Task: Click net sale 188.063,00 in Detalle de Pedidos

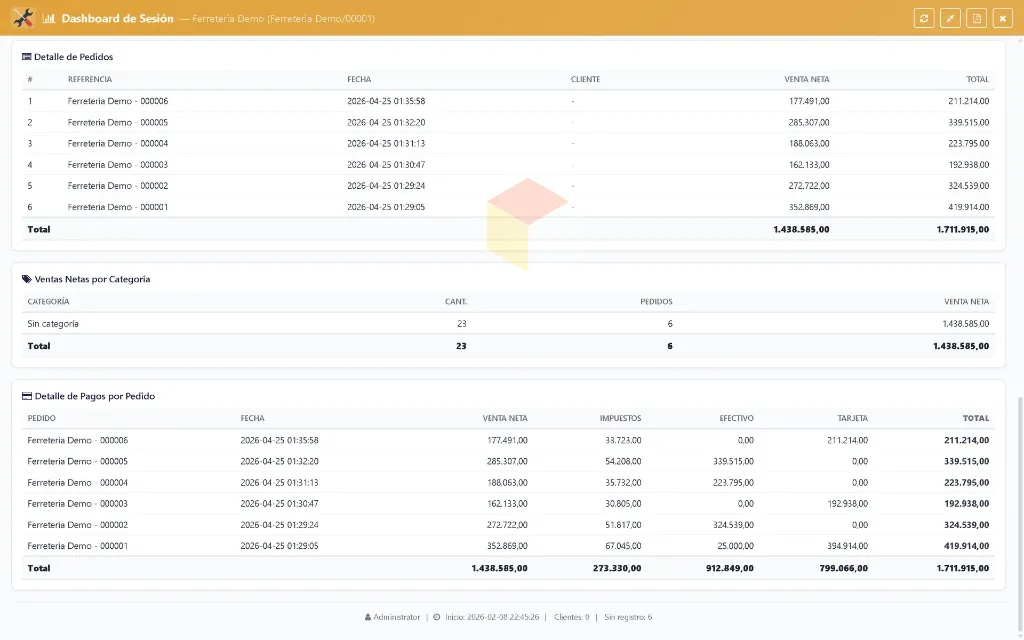Action: point(809,143)
